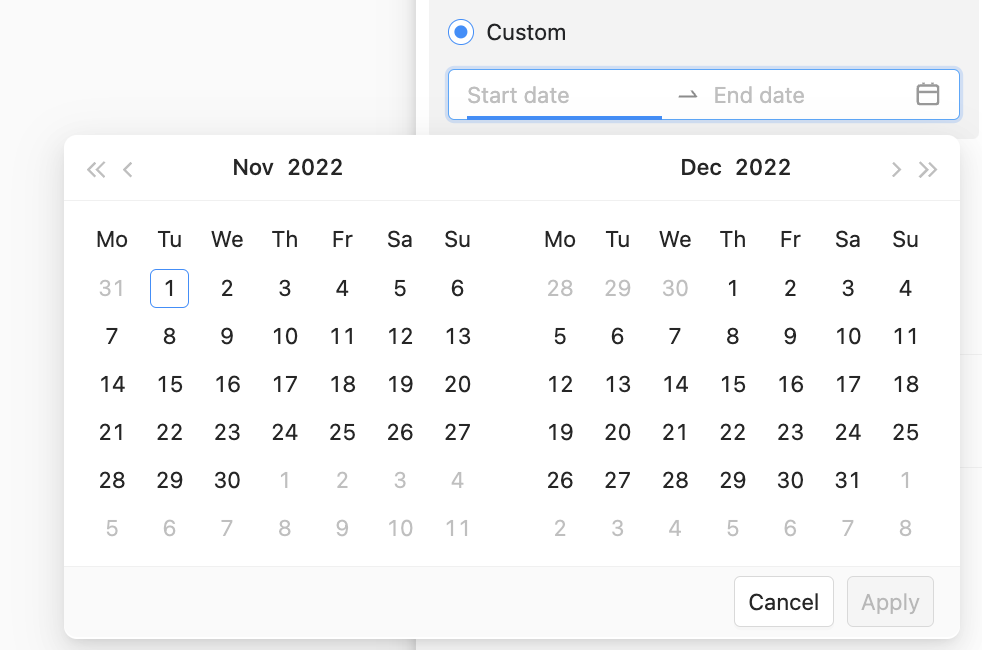Advance to next month with right arrow
982x650 pixels.
click(x=896, y=169)
